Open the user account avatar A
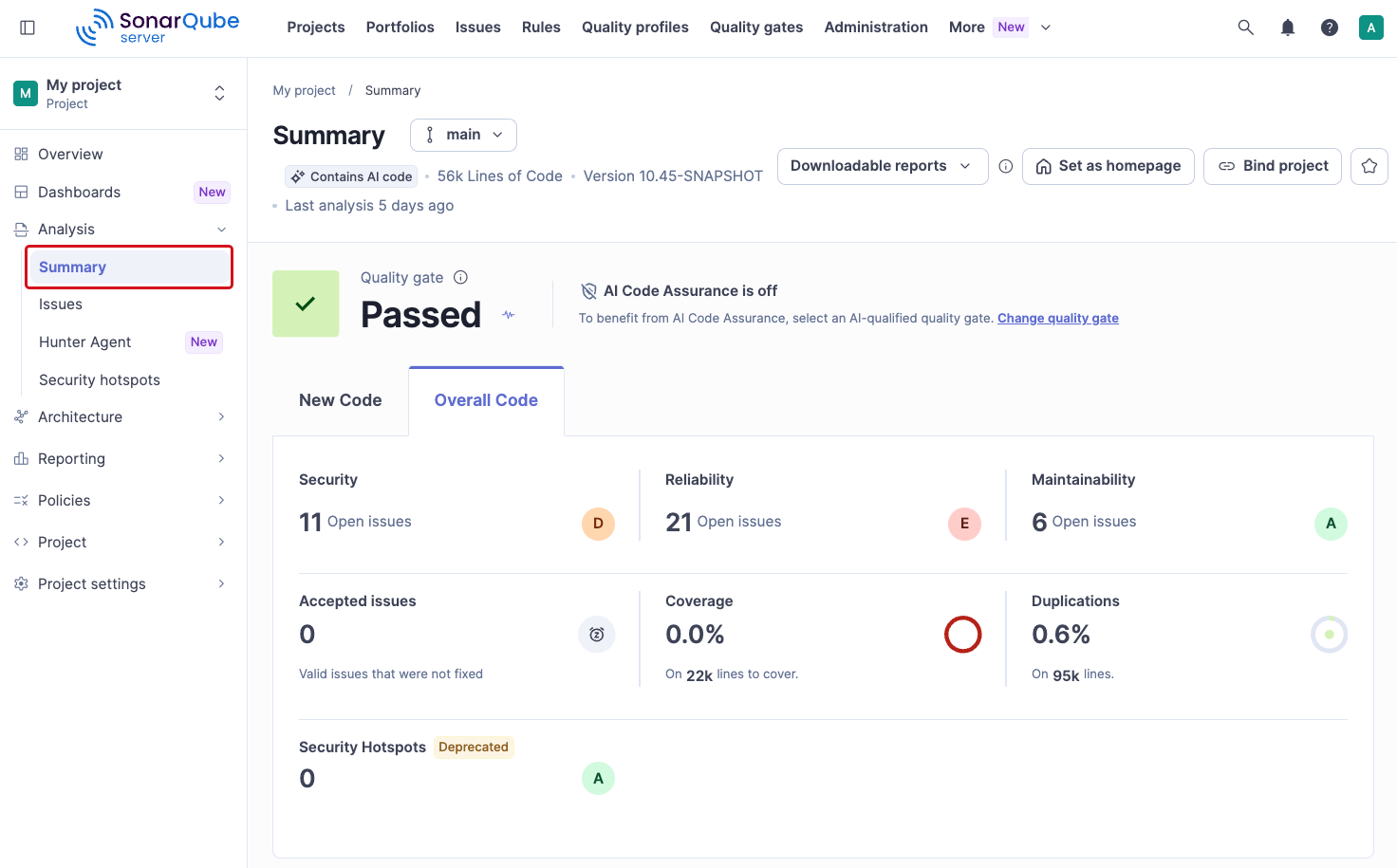The height and width of the screenshot is (868, 1397). pyautogui.click(x=1371, y=28)
